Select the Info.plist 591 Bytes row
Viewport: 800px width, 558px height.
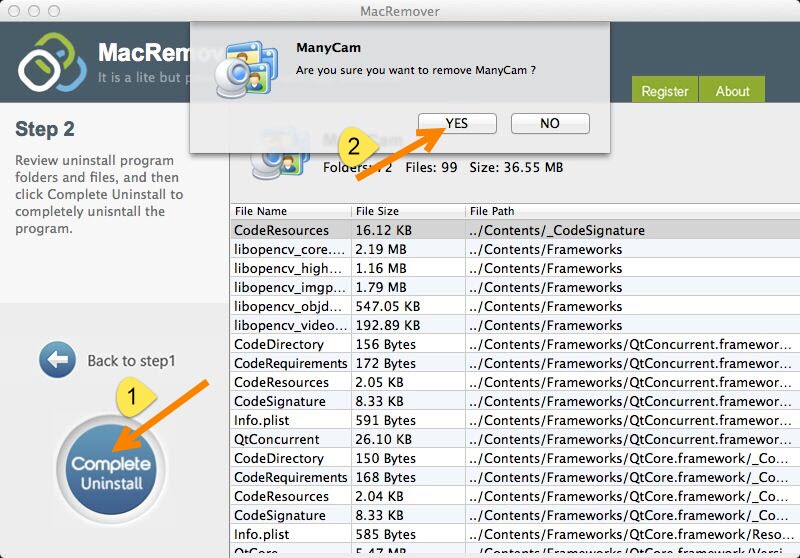pos(515,420)
